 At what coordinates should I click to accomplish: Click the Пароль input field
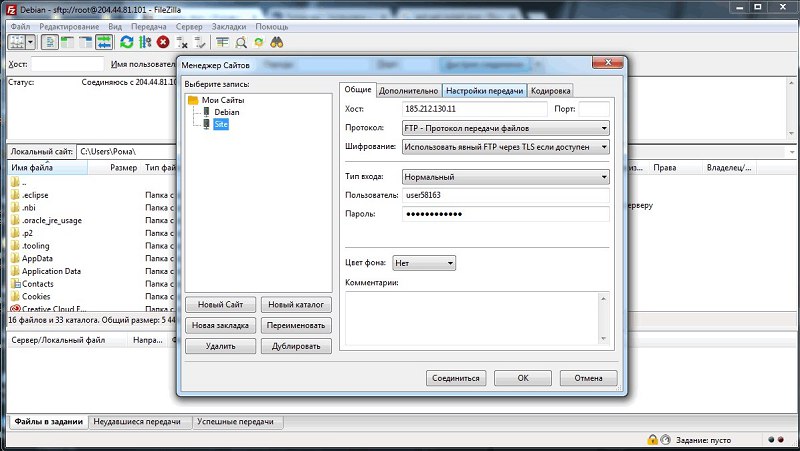[x=506, y=214]
